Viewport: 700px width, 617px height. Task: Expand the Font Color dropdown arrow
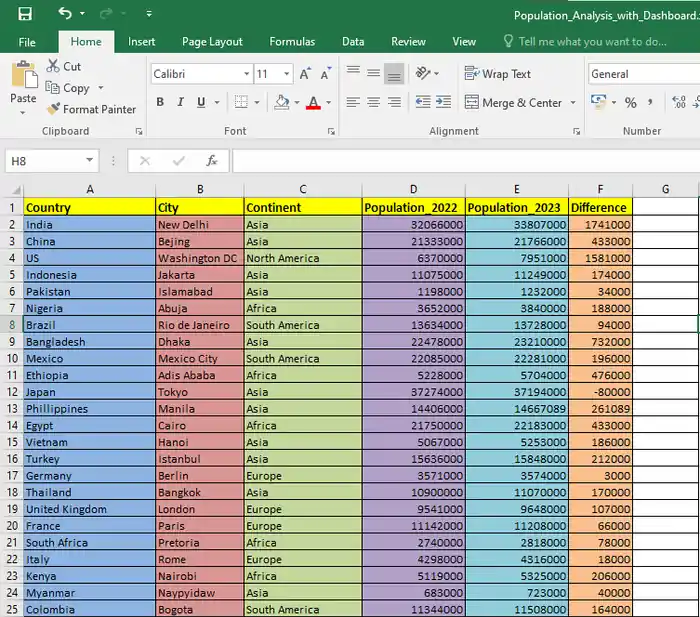click(329, 103)
